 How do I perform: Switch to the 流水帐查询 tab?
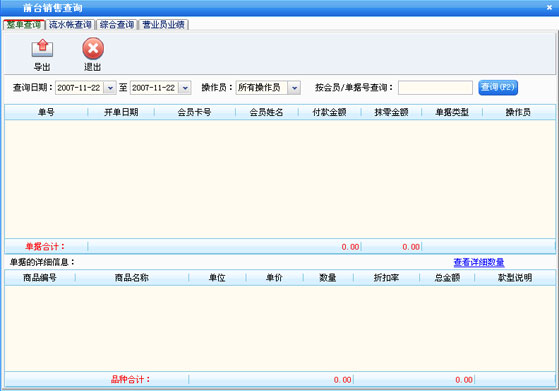(x=70, y=25)
